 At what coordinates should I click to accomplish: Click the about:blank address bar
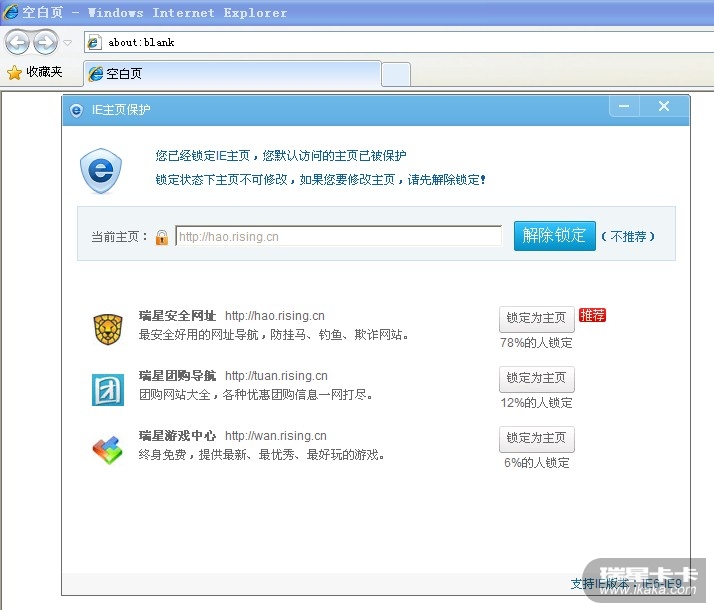coord(399,42)
